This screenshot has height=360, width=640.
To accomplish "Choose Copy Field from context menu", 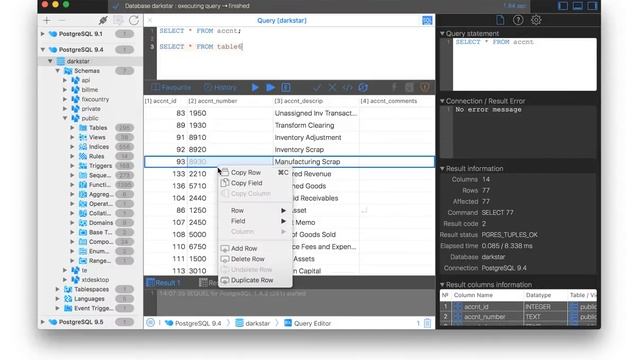I will (255, 183).
